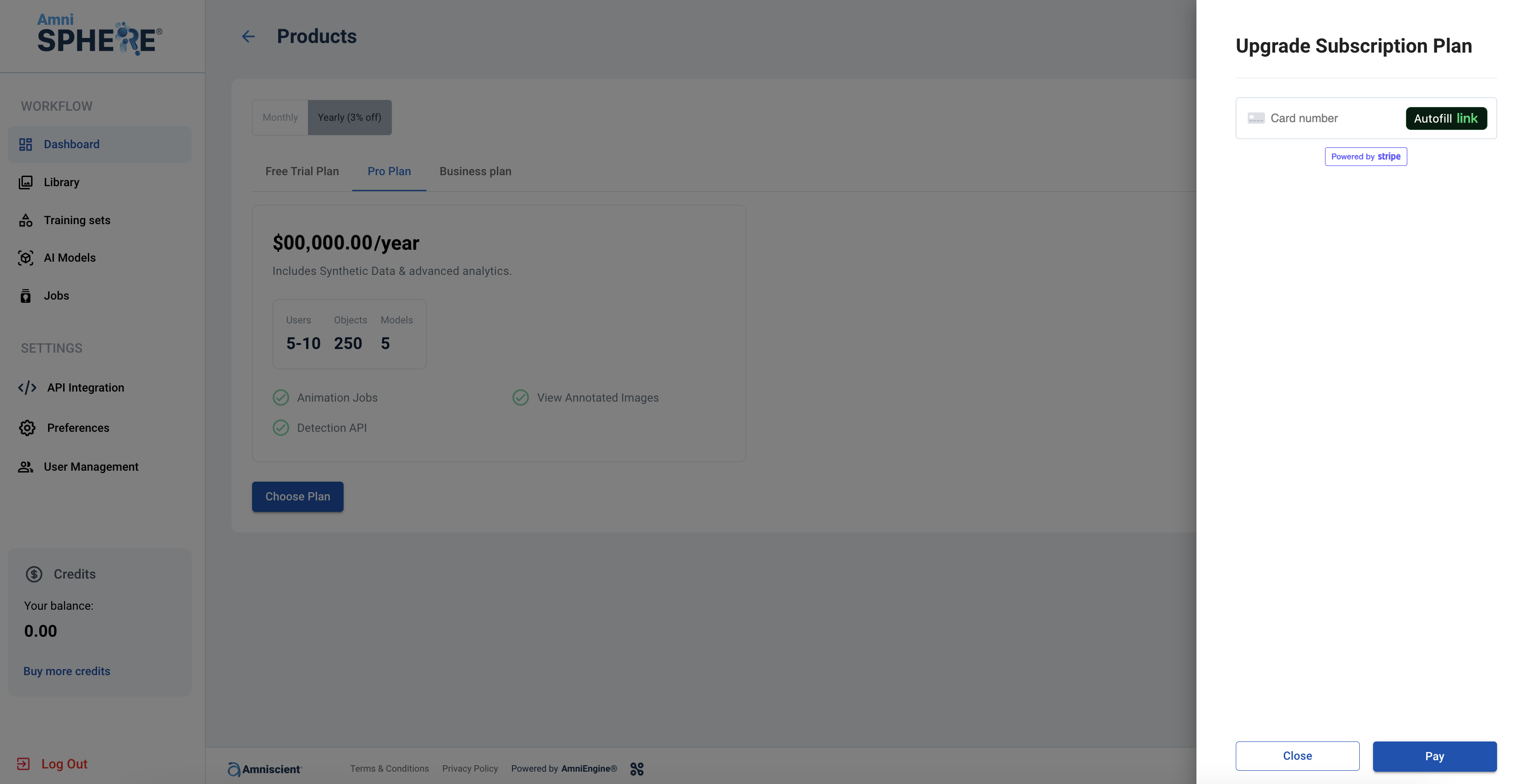Click 'Includes Synthetic Data & advanced analytics' text

tap(392, 271)
